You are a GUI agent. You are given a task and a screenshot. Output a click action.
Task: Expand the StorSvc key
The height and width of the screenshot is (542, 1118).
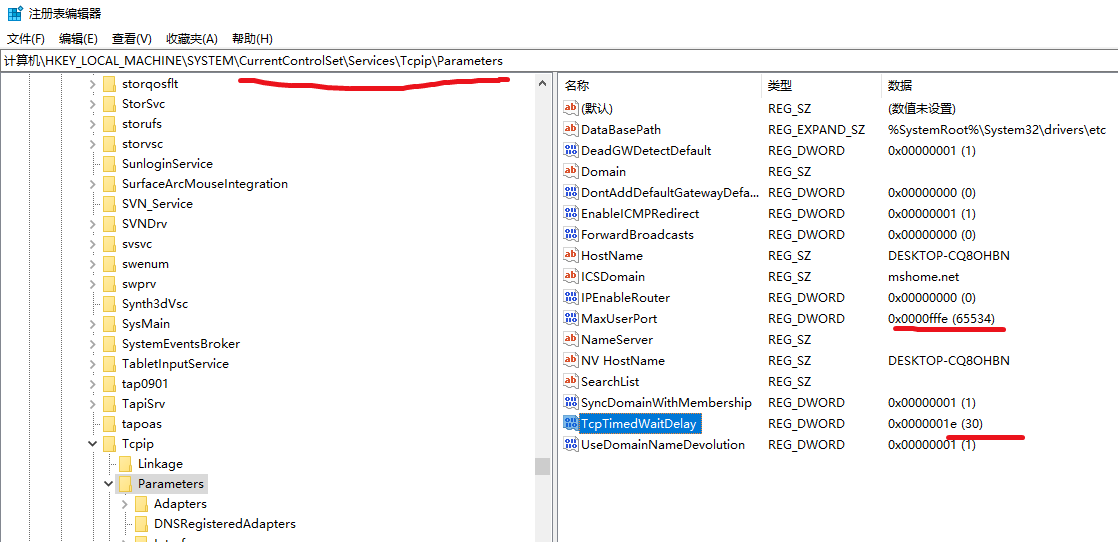(x=92, y=104)
